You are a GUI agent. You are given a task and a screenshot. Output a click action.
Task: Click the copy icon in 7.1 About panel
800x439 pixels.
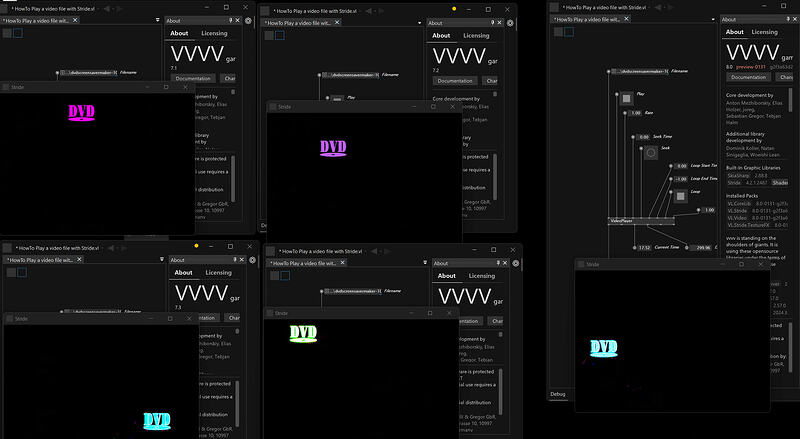click(233, 92)
